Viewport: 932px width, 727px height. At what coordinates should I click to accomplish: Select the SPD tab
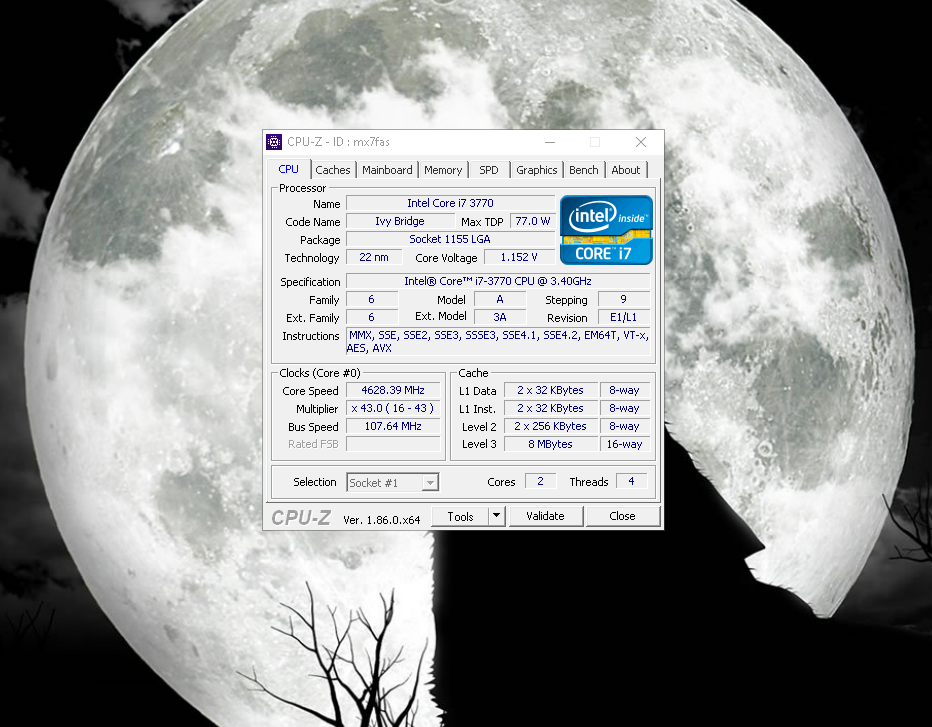489,170
